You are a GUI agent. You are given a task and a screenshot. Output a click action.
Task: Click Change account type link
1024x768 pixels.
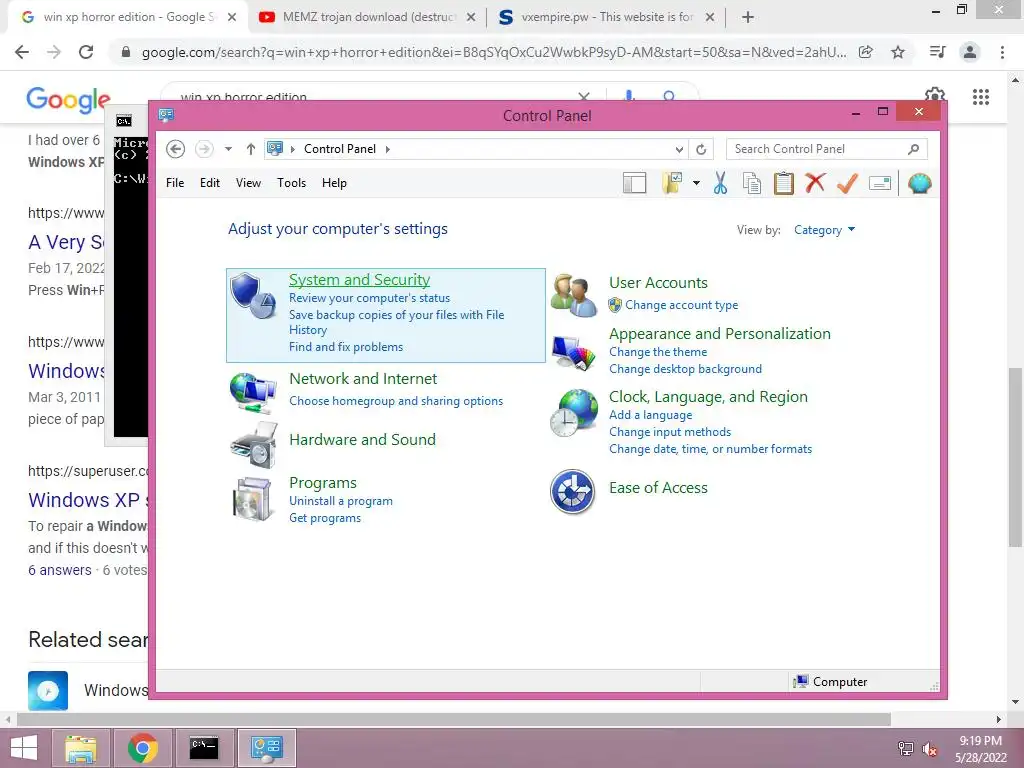coord(681,305)
